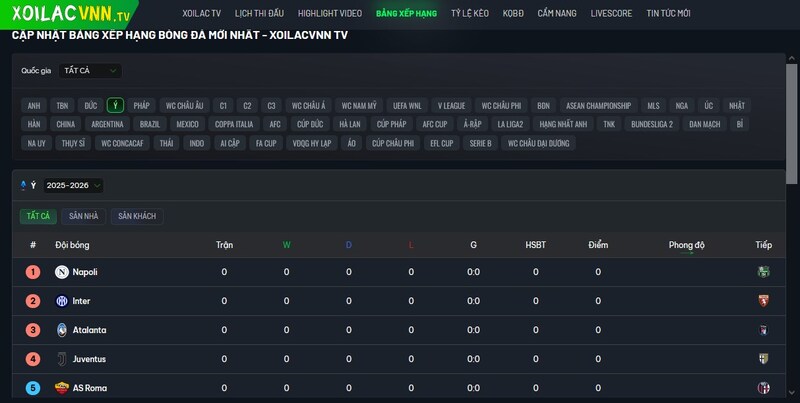Click the Atalanta club crest
800x403 pixels.
pos(62,330)
